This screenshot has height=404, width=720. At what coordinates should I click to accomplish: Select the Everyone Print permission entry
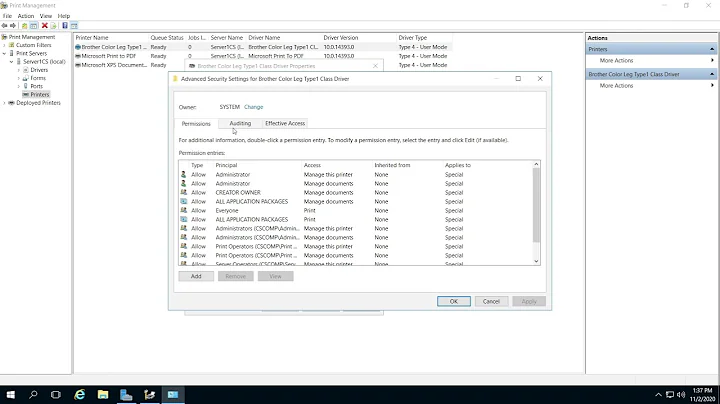(356, 210)
